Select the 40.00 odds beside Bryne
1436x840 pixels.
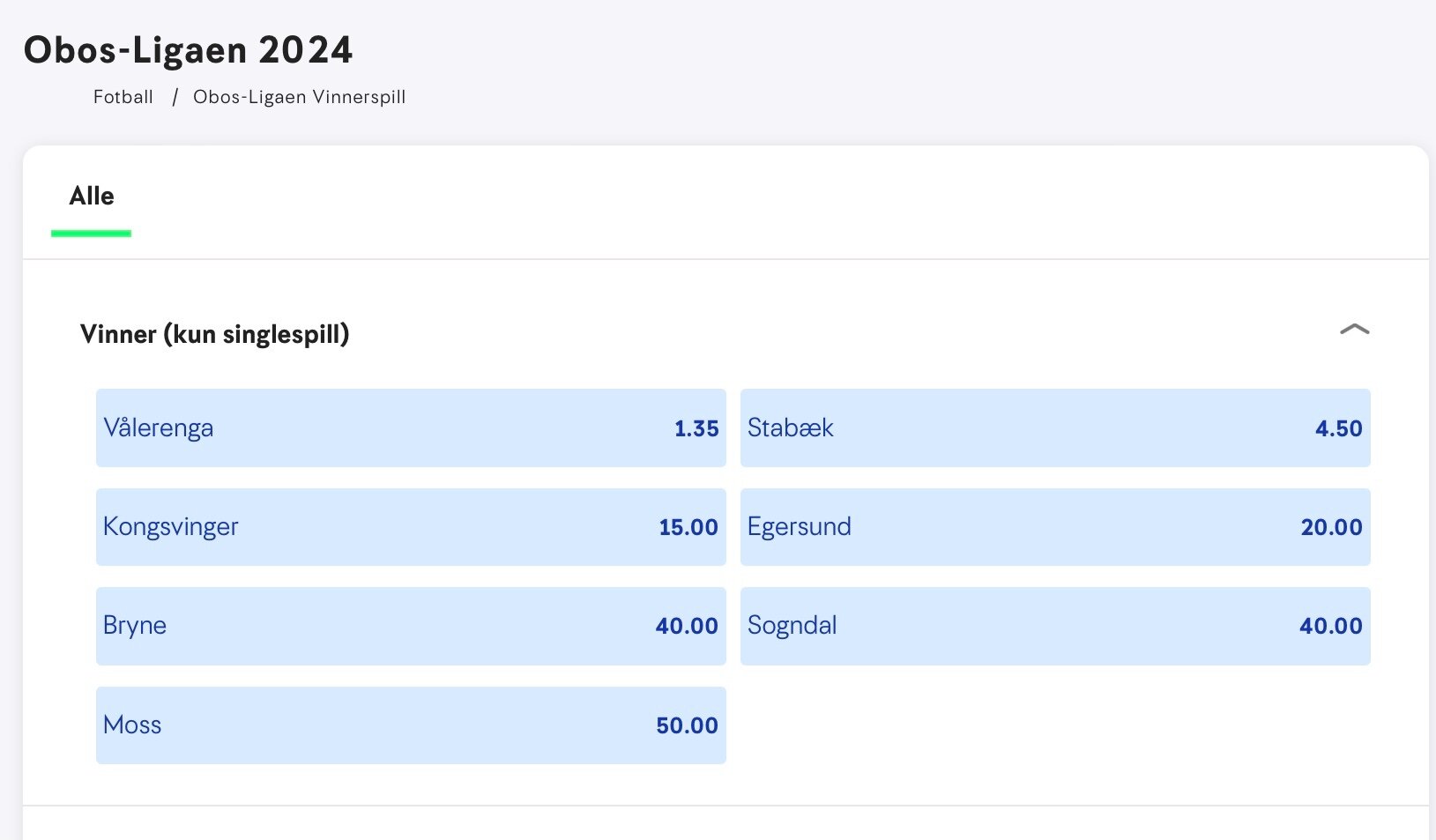click(687, 626)
